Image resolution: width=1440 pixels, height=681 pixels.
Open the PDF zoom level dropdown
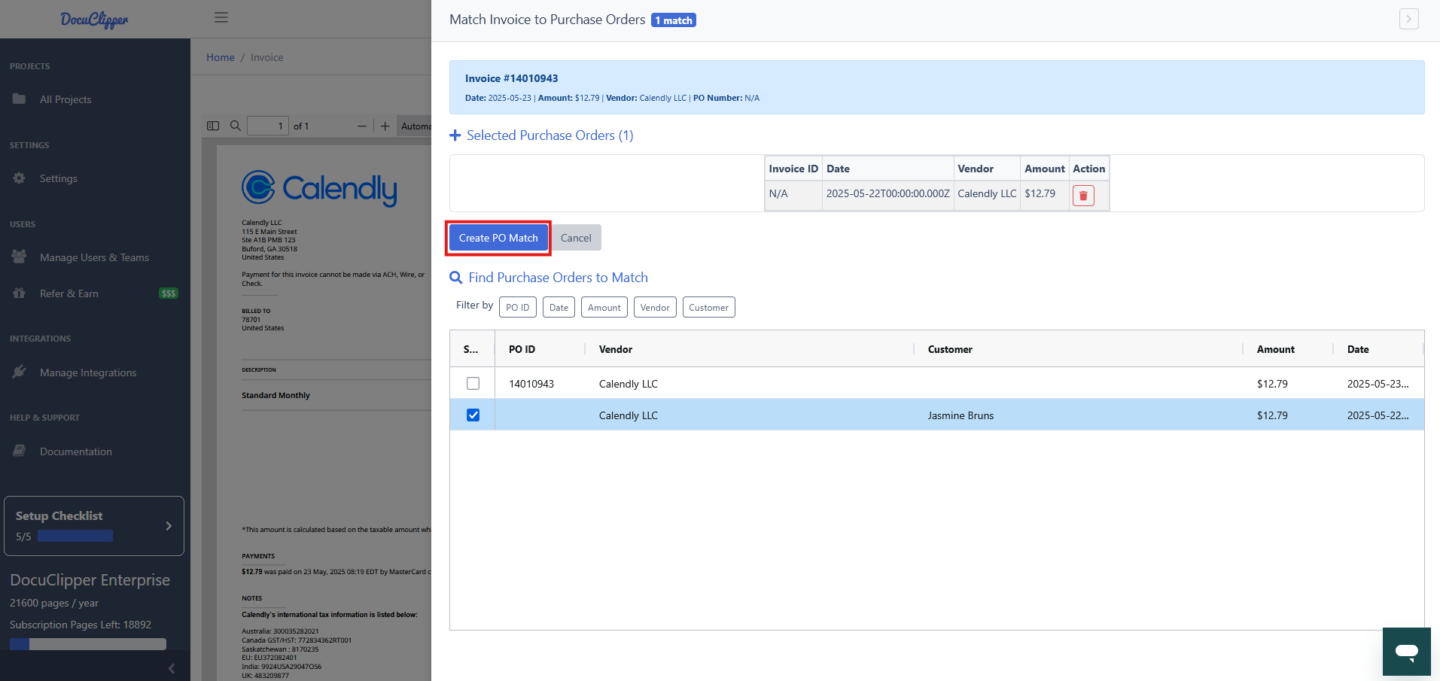point(414,126)
